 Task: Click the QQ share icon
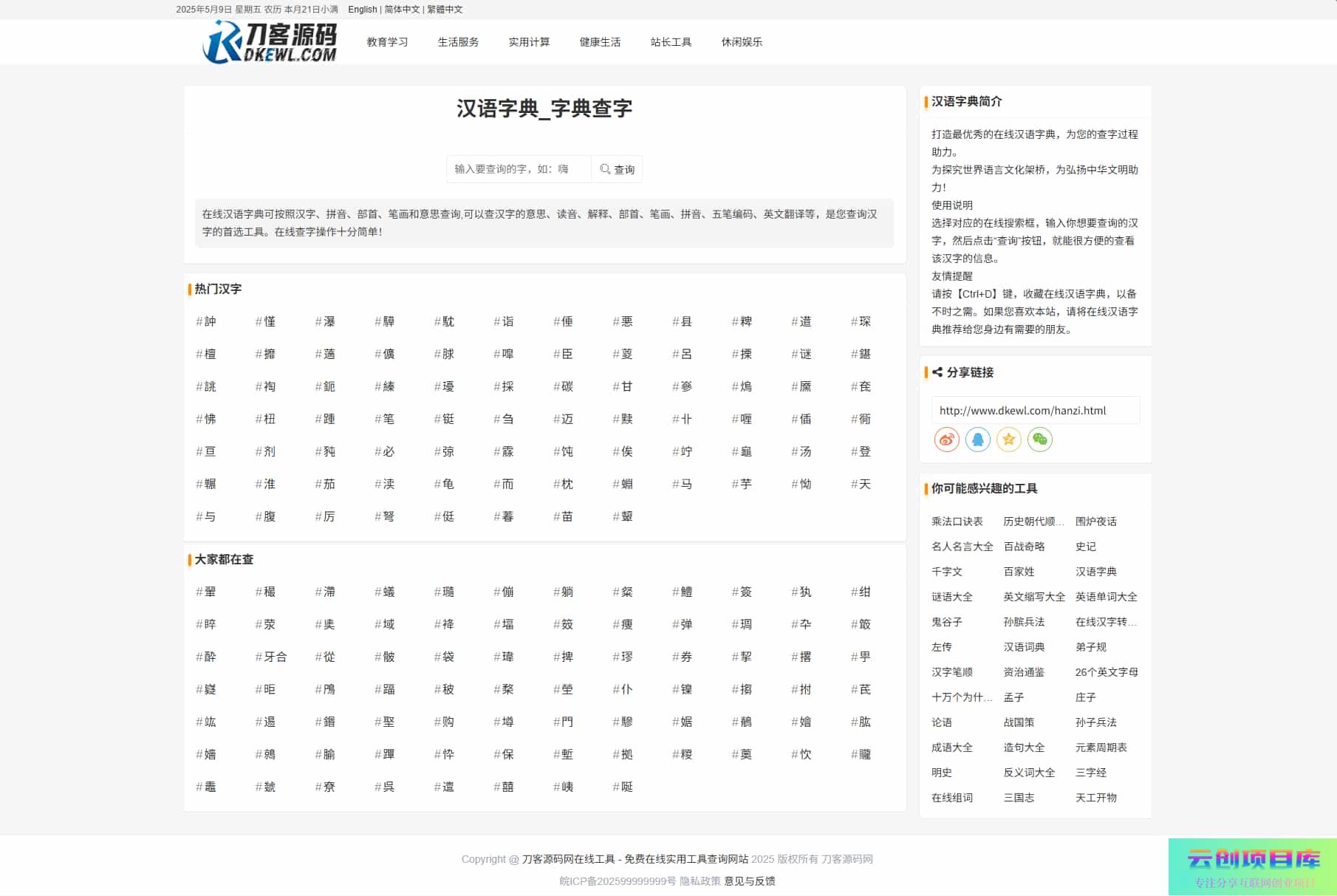977,440
